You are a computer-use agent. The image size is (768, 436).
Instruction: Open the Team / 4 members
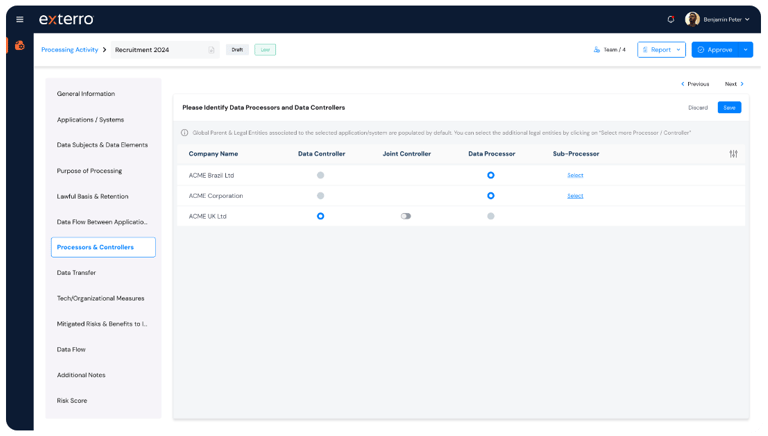point(609,49)
